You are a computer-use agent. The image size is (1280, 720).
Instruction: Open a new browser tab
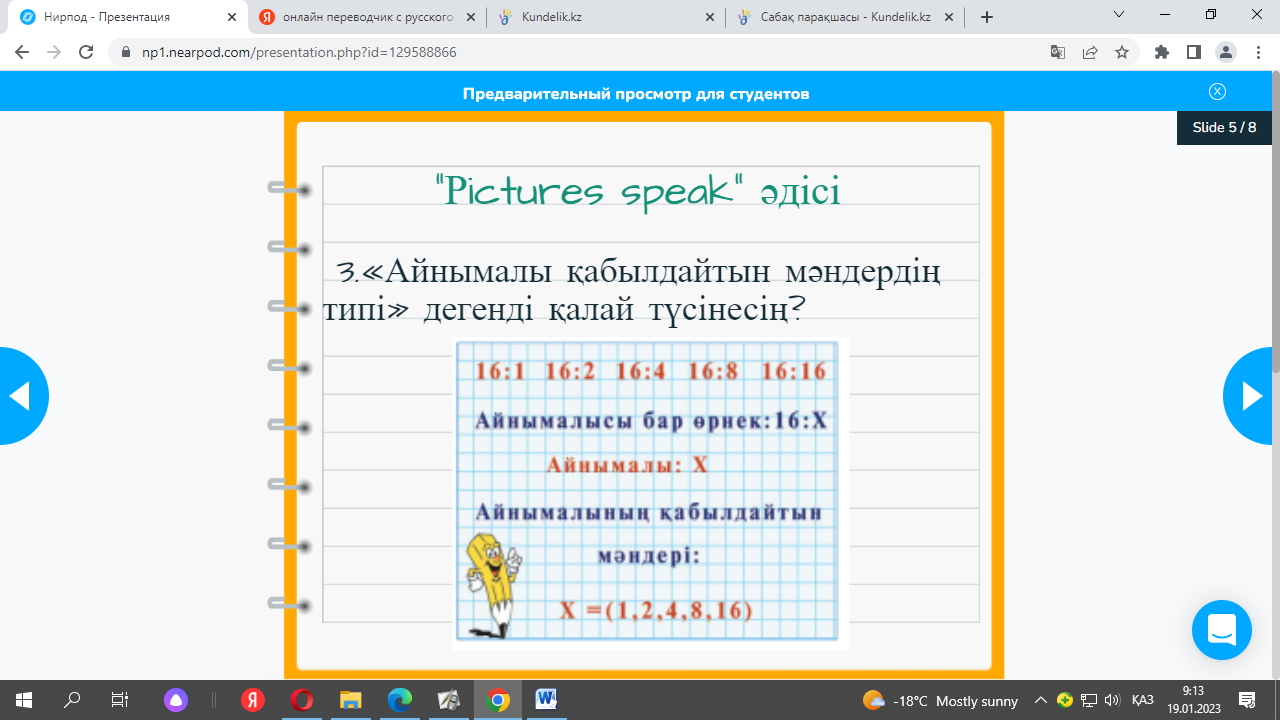987,17
